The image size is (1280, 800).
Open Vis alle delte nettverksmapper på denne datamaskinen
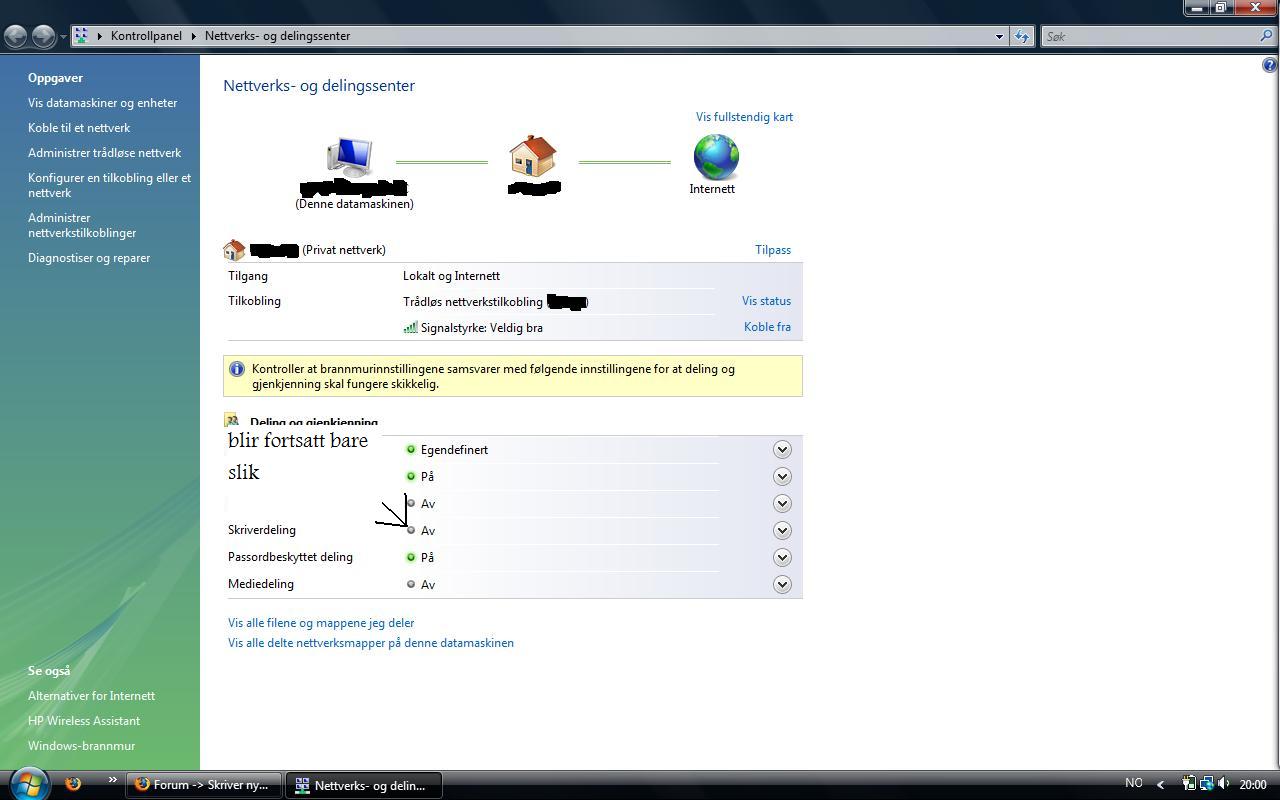tap(371, 643)
